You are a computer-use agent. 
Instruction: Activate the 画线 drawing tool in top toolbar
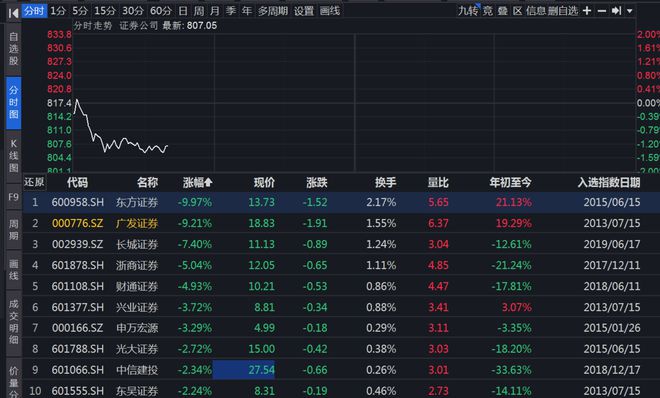coord(330,11)
